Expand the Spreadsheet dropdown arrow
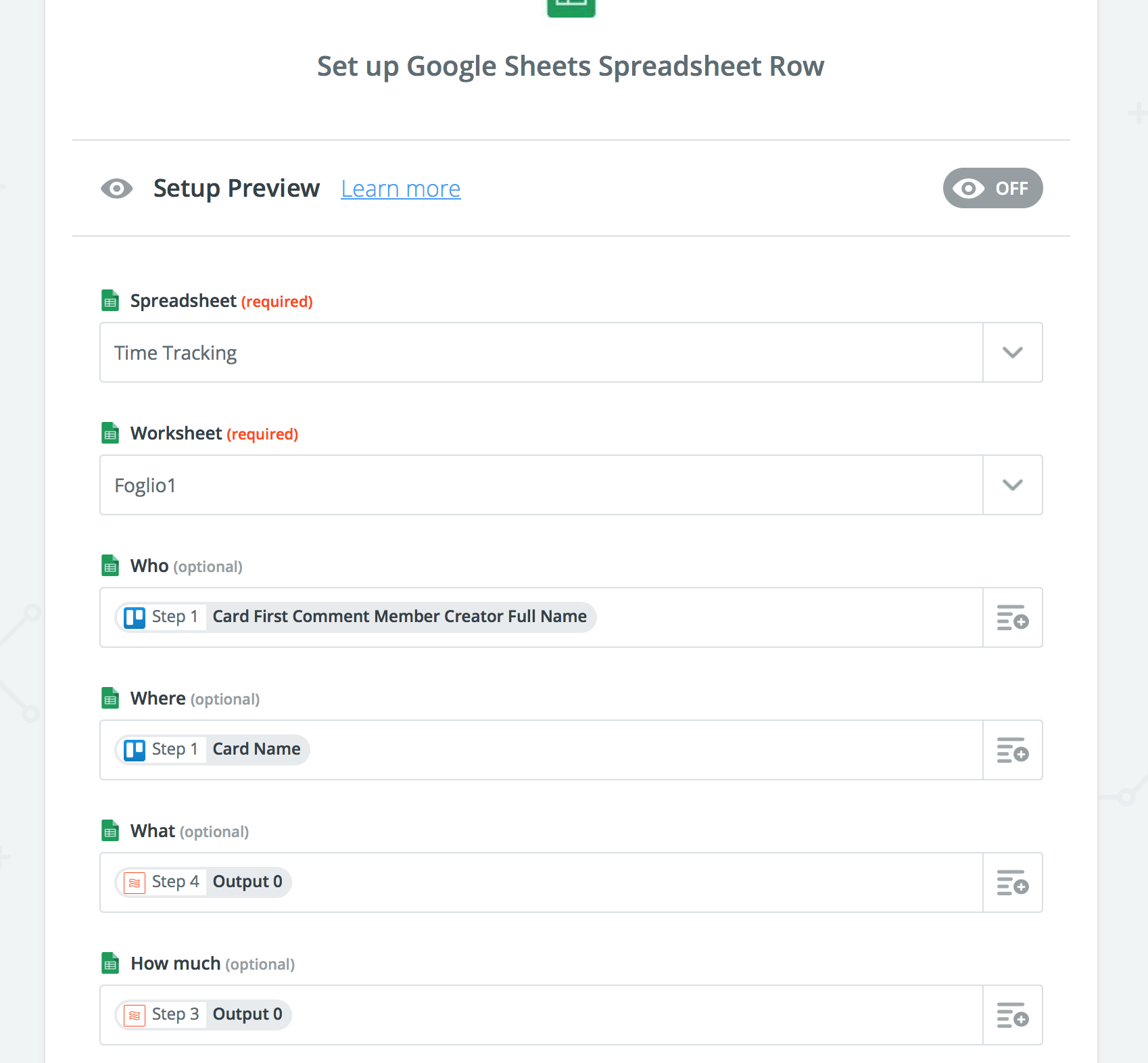Screen dimensions: 1148x1063 click(1012, 352)
